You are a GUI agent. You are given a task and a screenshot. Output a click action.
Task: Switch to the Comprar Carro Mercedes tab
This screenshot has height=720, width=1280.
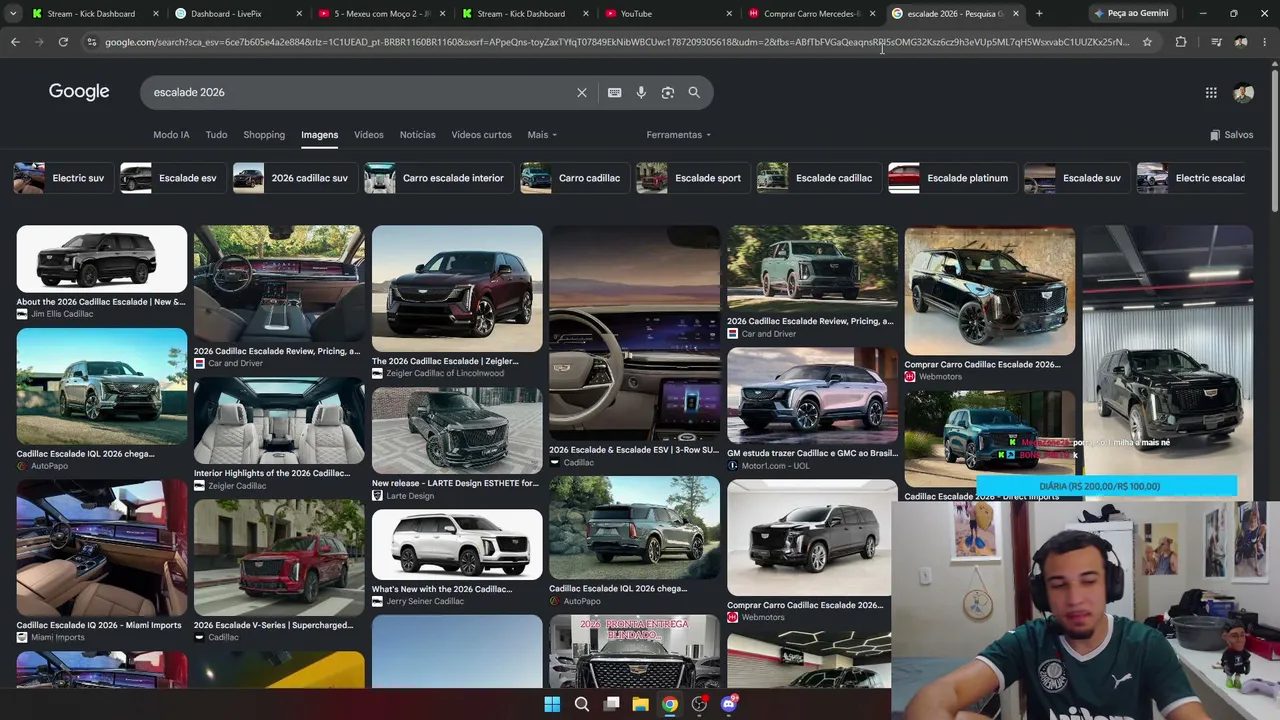(812, 14)
